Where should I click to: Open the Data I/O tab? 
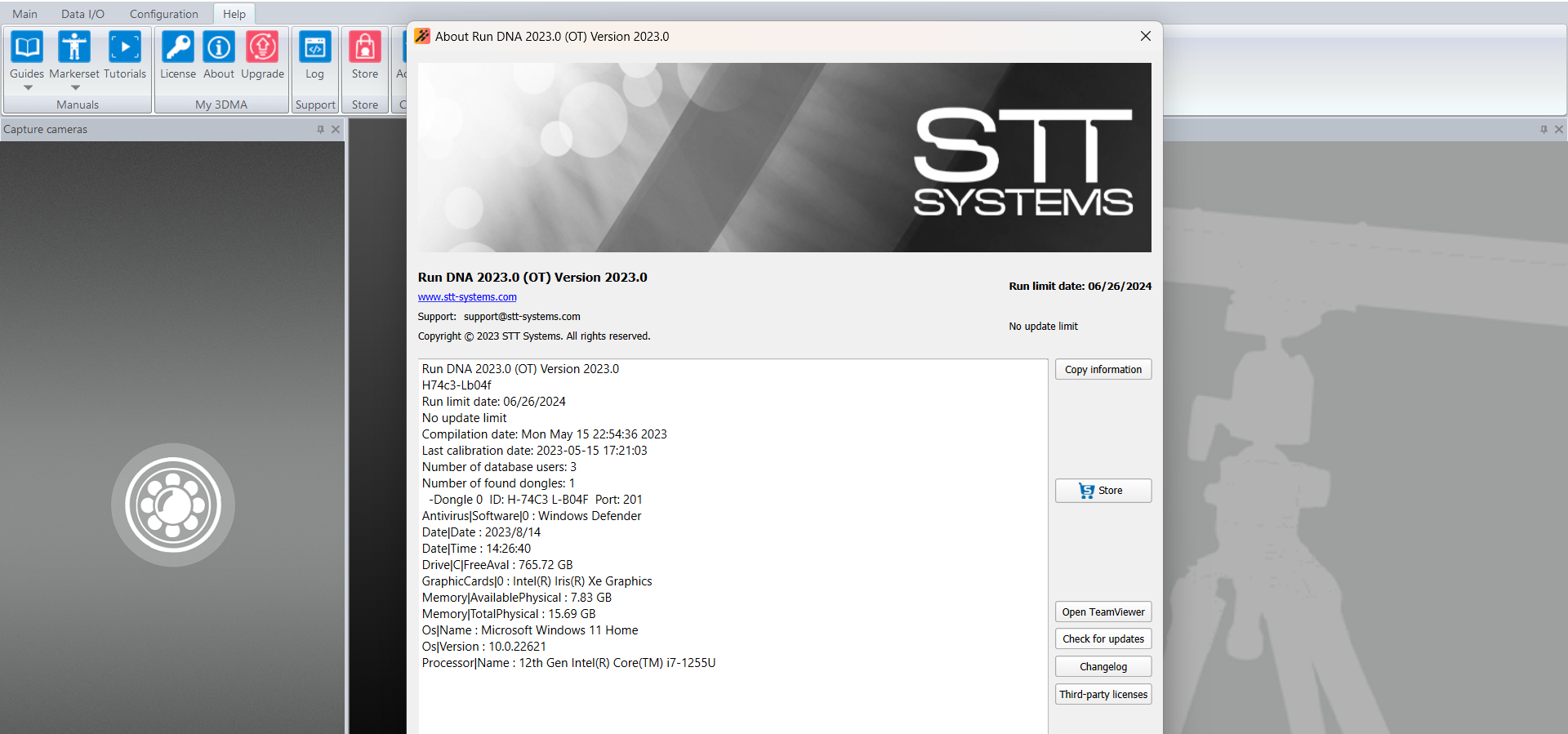pos(82,14)
